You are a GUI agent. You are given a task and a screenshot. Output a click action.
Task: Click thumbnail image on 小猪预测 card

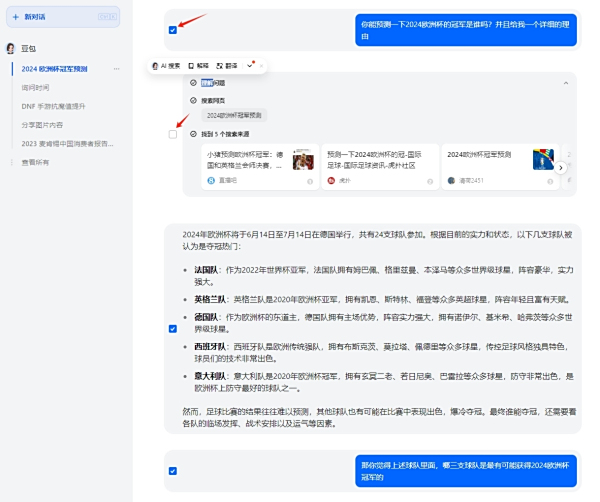click(x=303, y=160)
